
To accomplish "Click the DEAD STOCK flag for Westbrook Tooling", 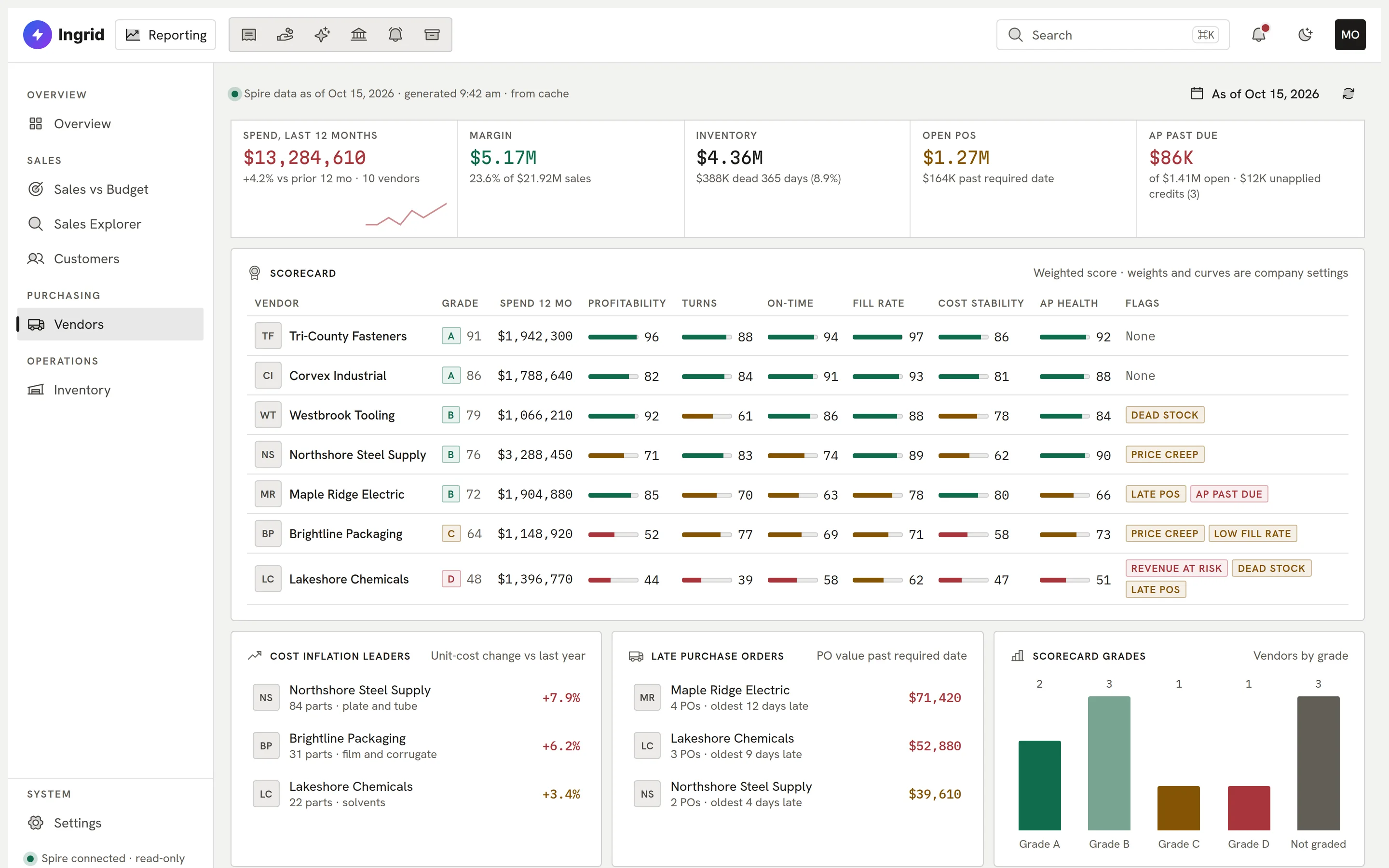I will click(x=1165, y=415).
